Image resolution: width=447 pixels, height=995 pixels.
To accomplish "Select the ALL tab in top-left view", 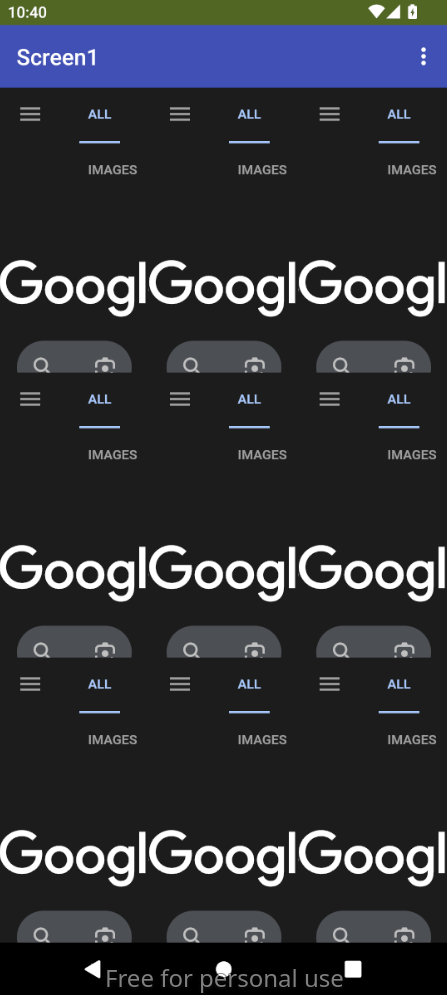I will pyautogui.click(x=100, y=115).
